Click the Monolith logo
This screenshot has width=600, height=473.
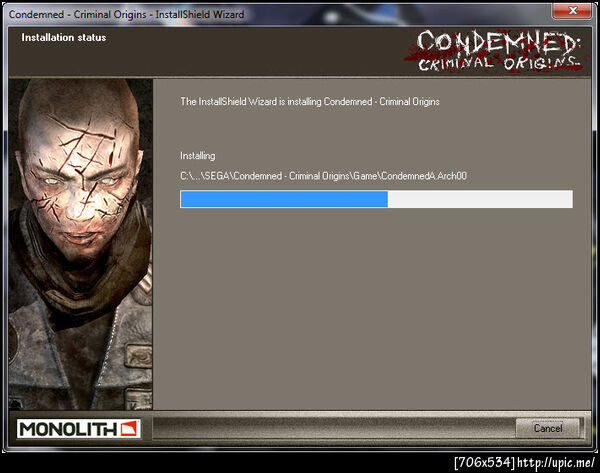[78, 429]
